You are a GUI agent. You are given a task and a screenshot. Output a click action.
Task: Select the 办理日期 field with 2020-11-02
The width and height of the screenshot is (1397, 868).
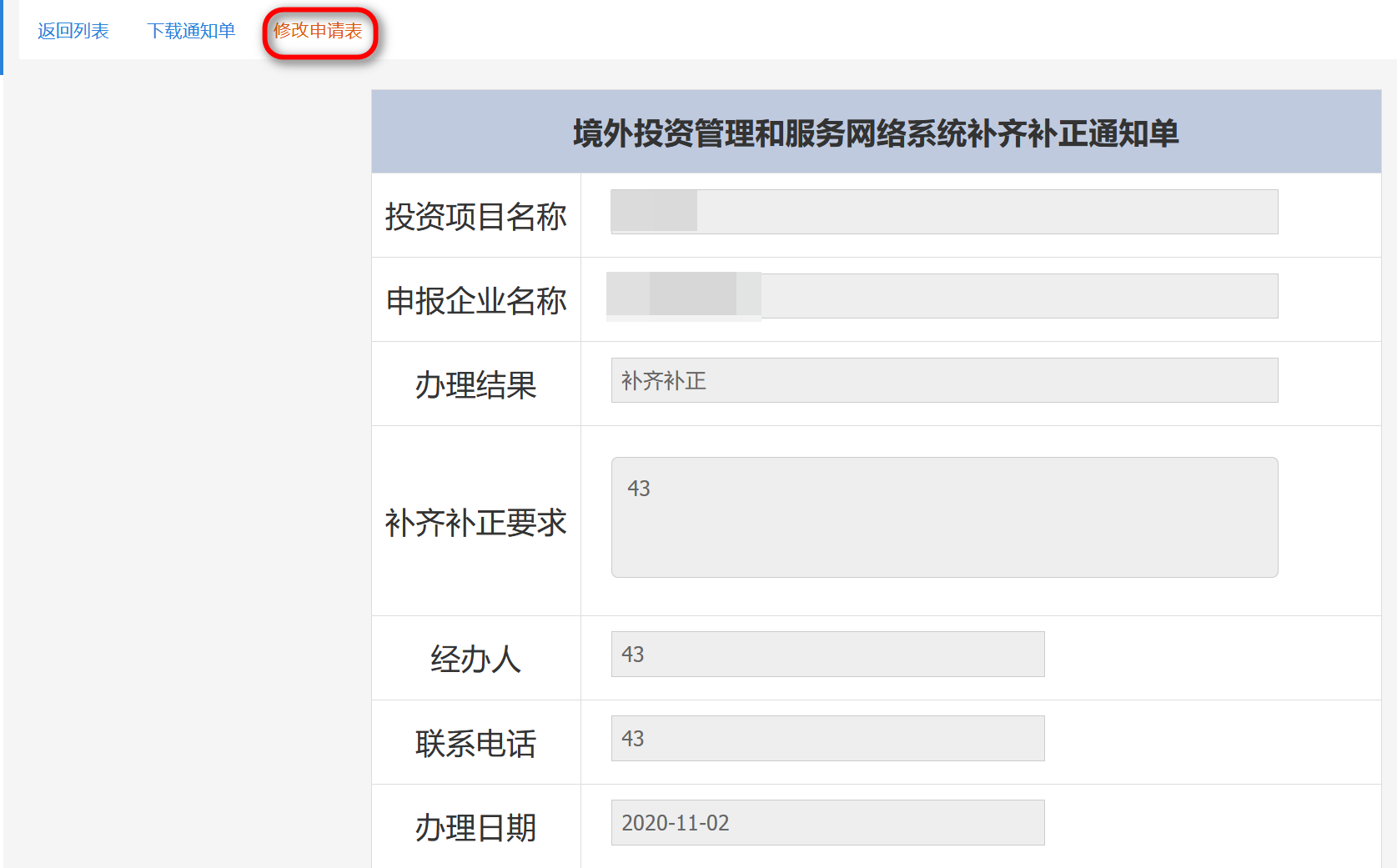pyautogui.click(x=827, y=823)
